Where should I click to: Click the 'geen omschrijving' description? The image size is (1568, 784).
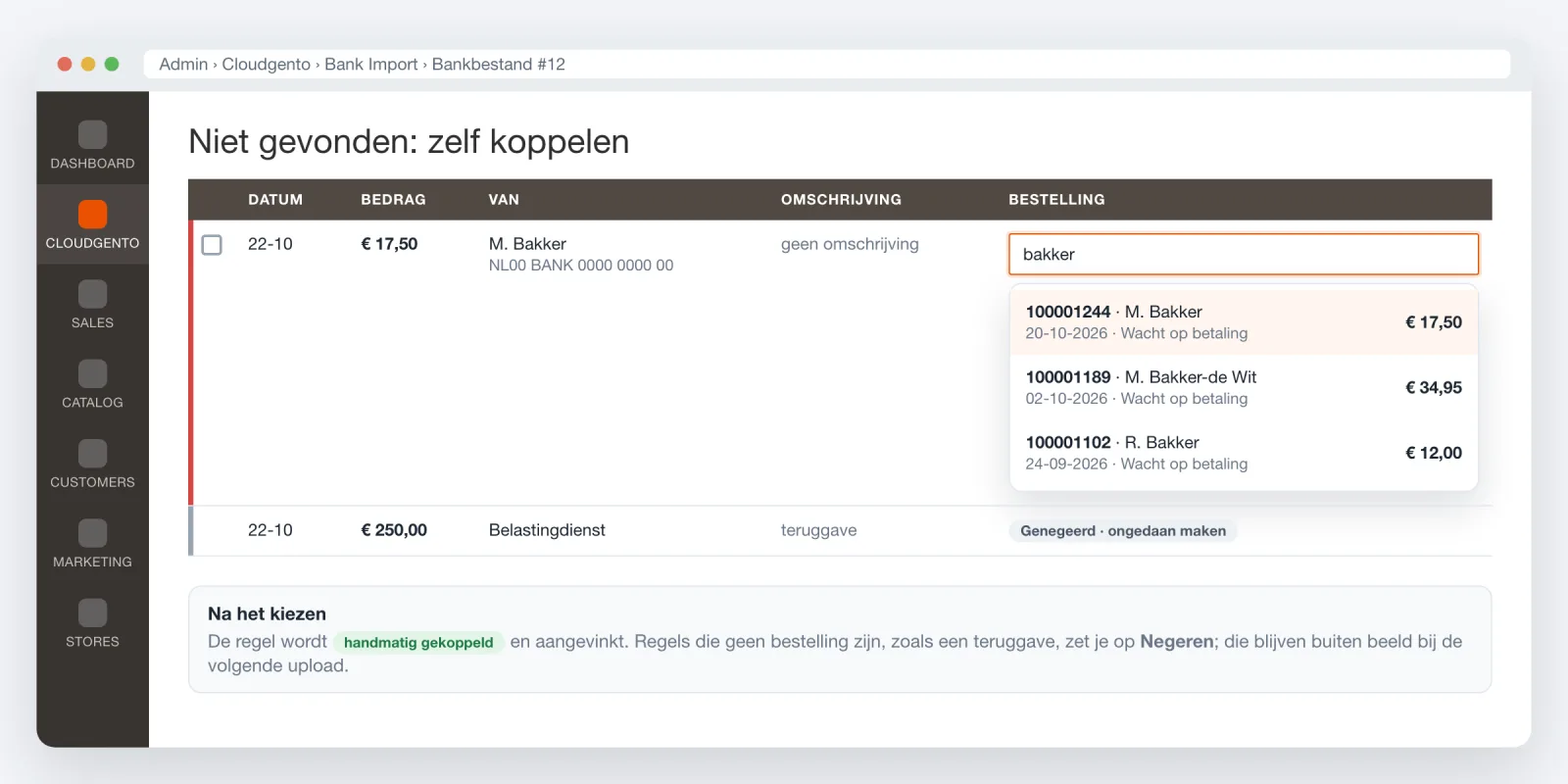click(850, 244)
